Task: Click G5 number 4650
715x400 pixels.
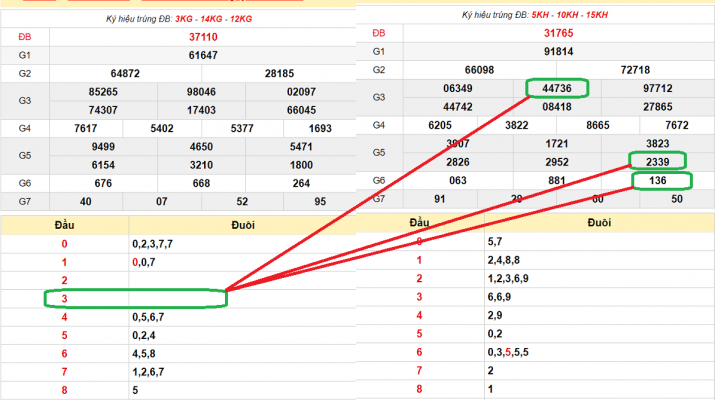Action: pyautogui.click(x=201, y=146)
